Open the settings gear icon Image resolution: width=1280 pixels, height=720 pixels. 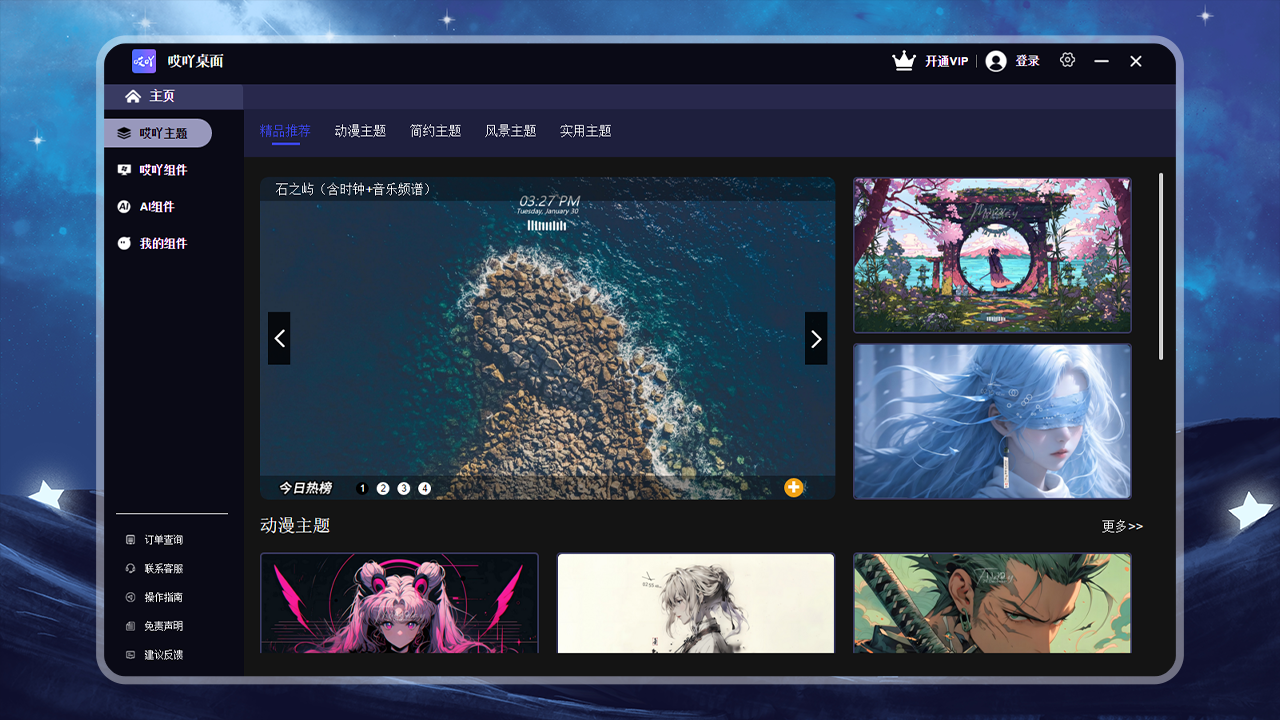(1067, 60)
